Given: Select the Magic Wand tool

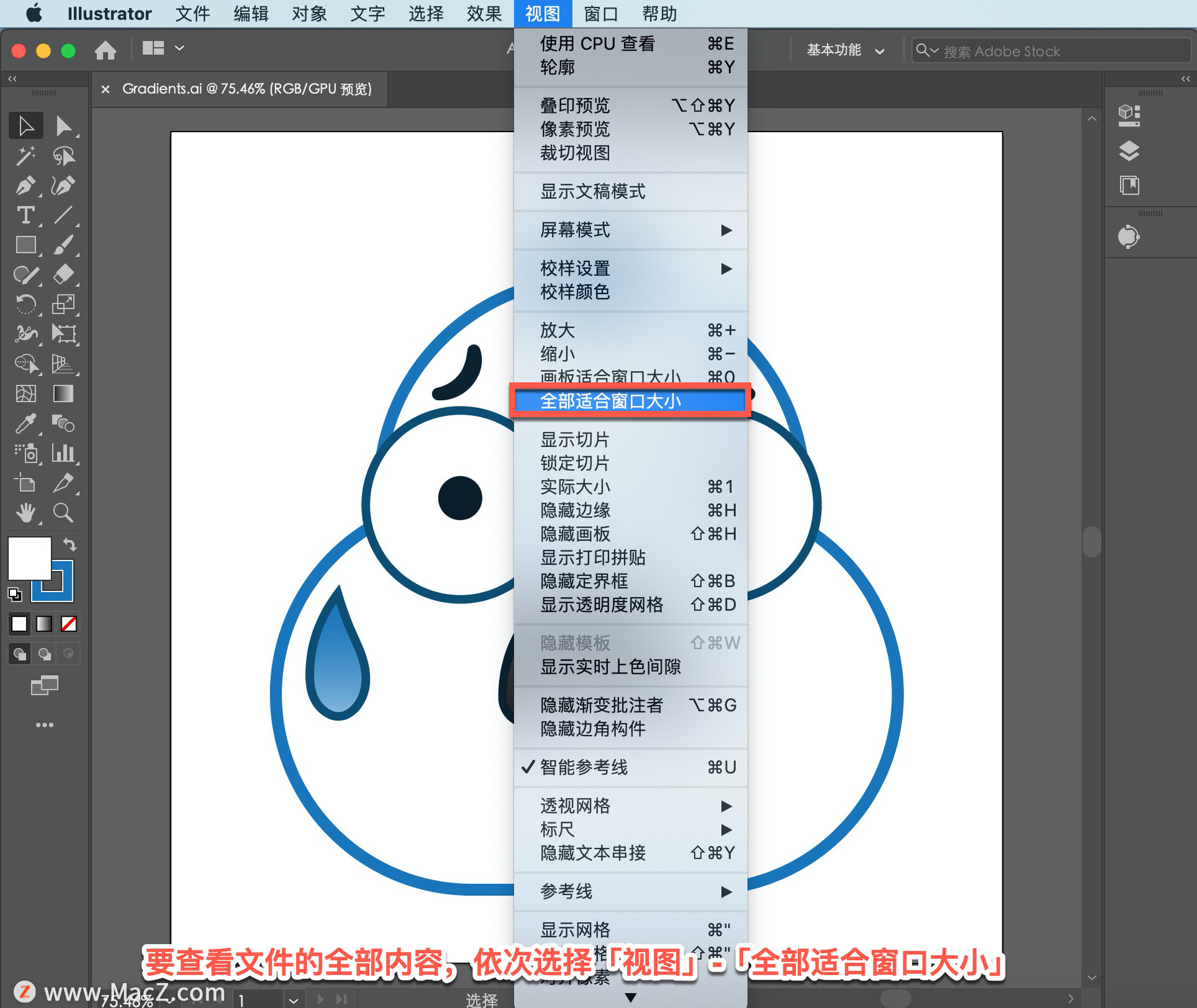Looking at the screenshot, I should (25, 155).
